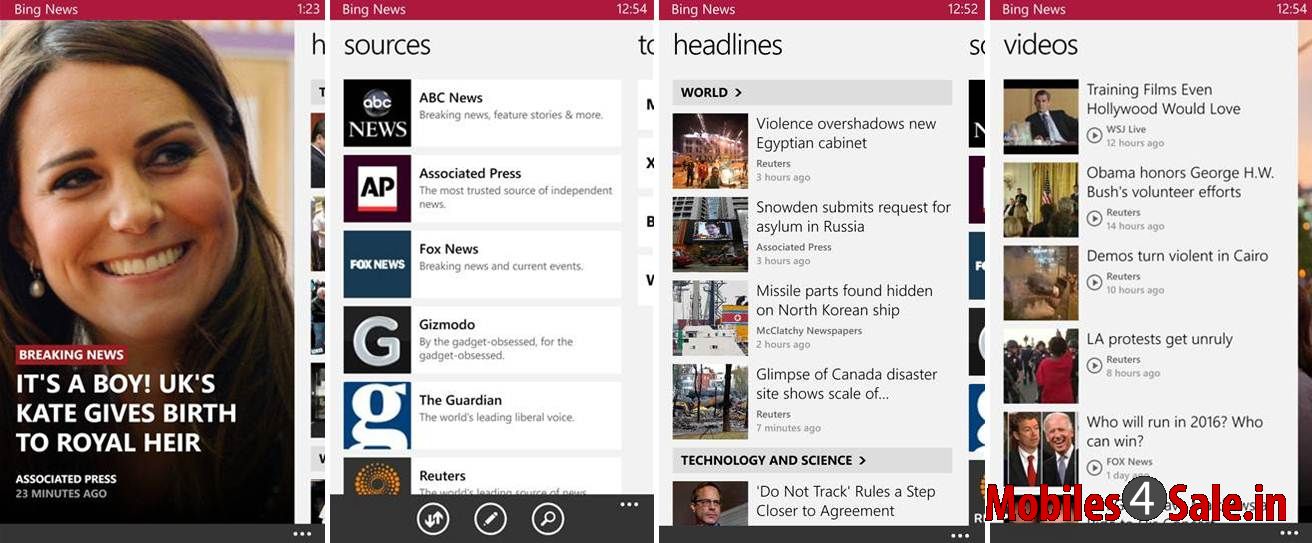Select Associated Press source description
1312x543 pixels.
tap(516, 197)
